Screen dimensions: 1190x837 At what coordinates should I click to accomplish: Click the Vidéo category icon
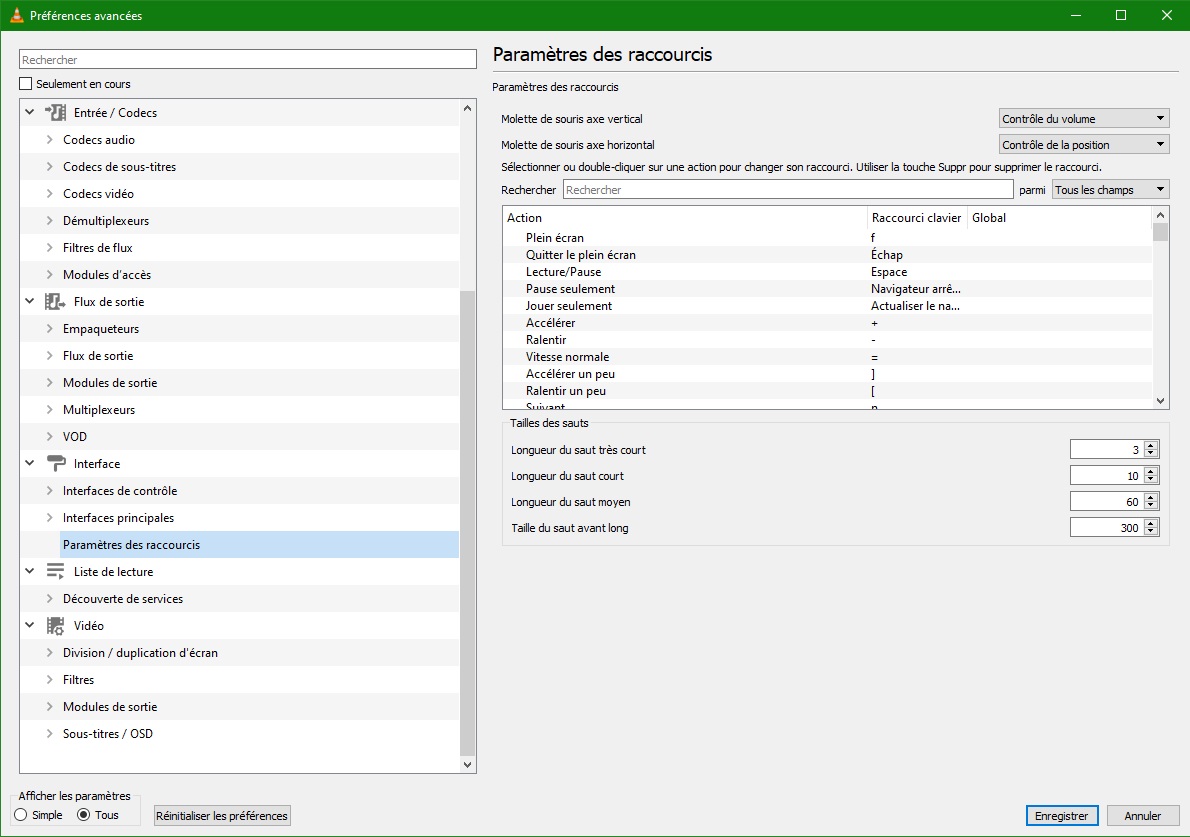point(55,626)
